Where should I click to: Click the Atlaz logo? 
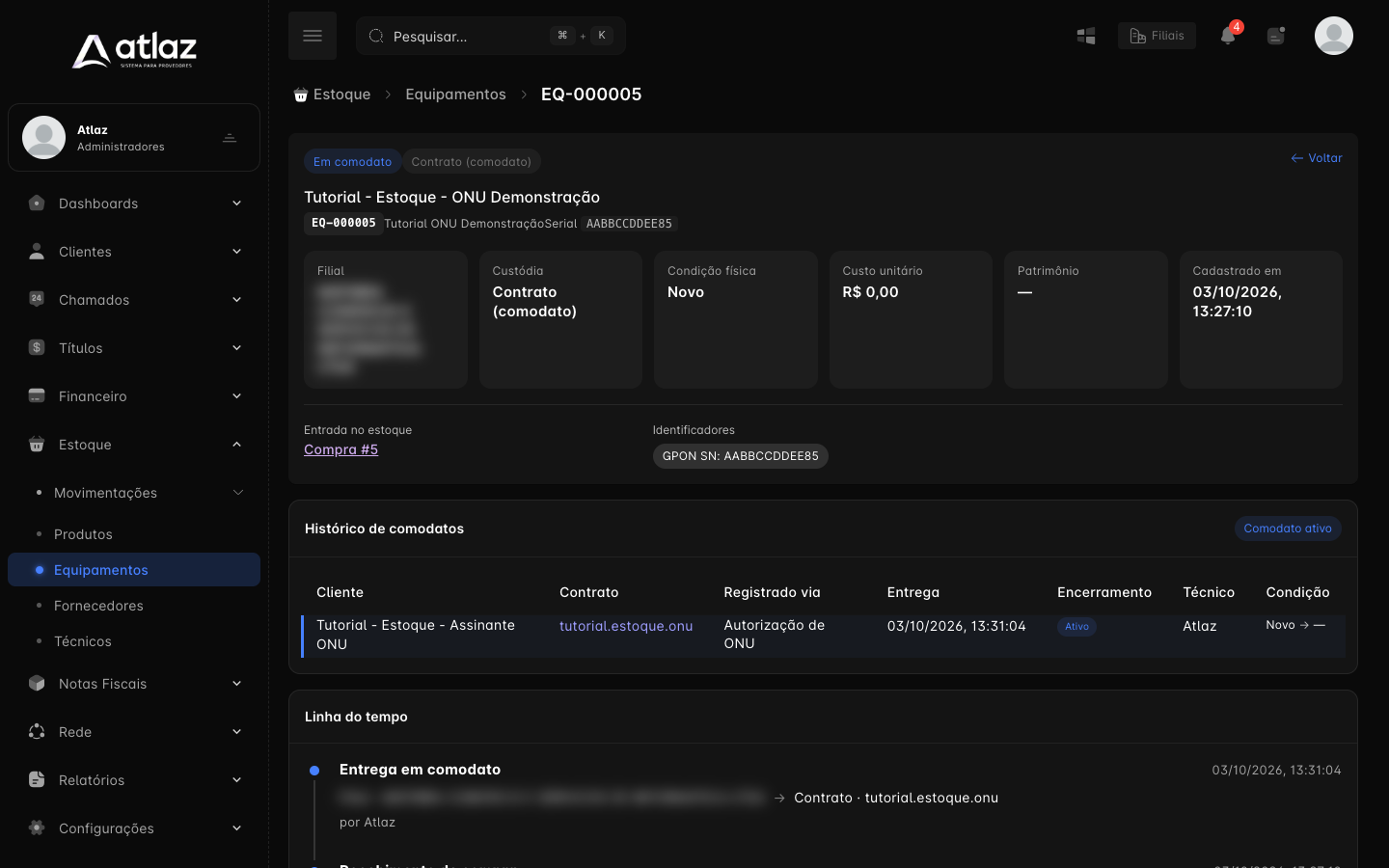coord(134,50)
